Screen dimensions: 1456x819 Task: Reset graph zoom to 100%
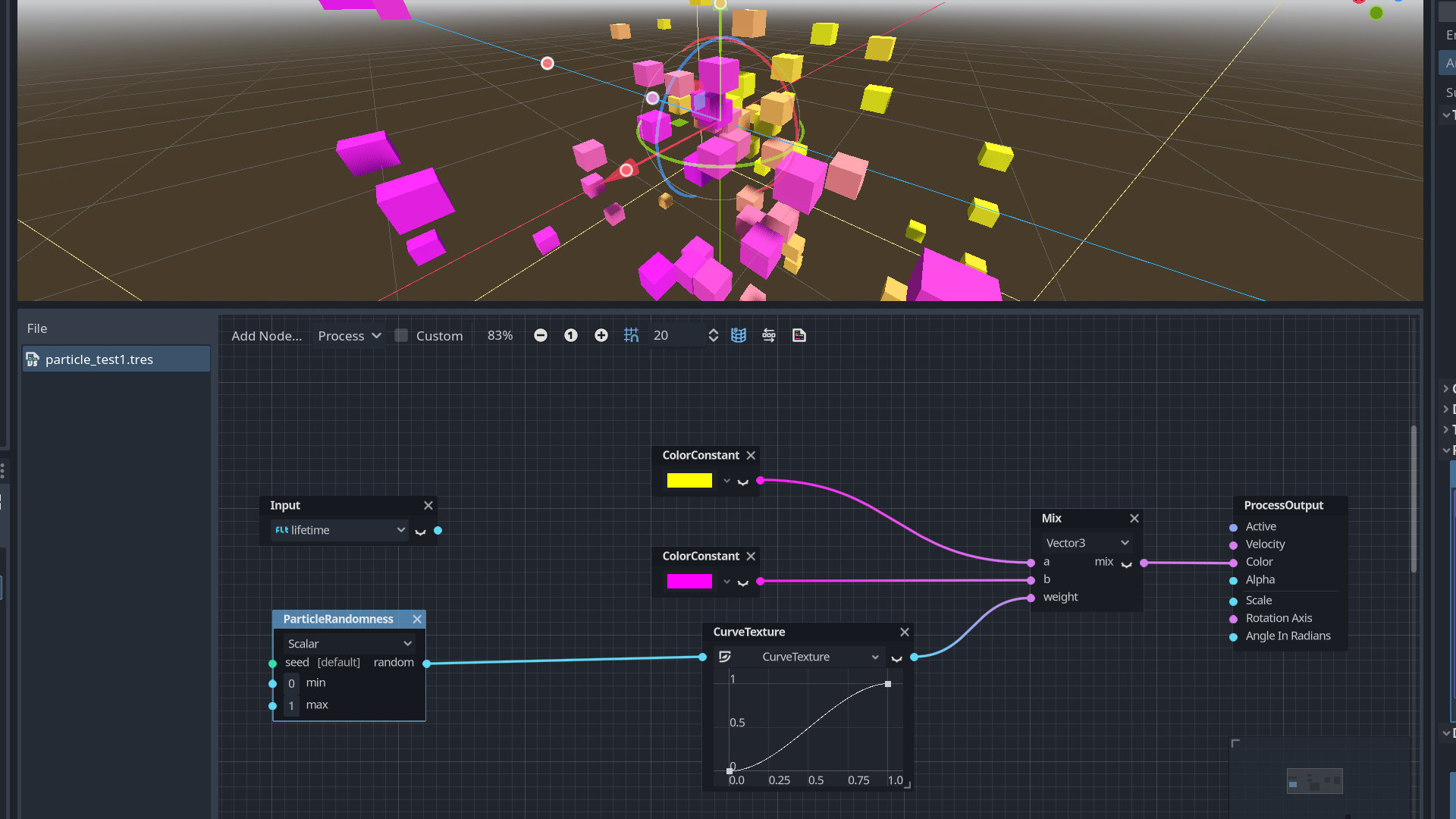[571, 335]
